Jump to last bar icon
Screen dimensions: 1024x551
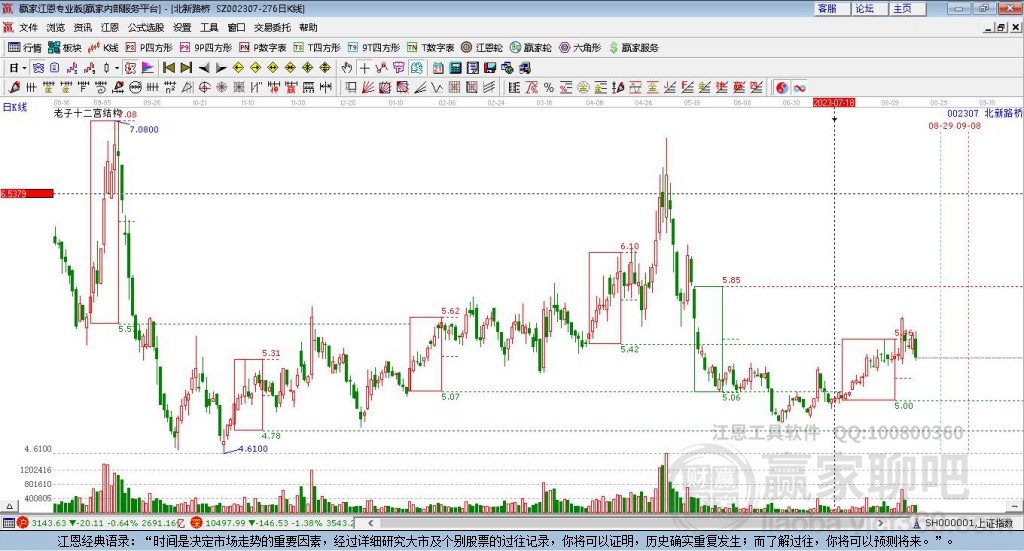click(185, 68)
